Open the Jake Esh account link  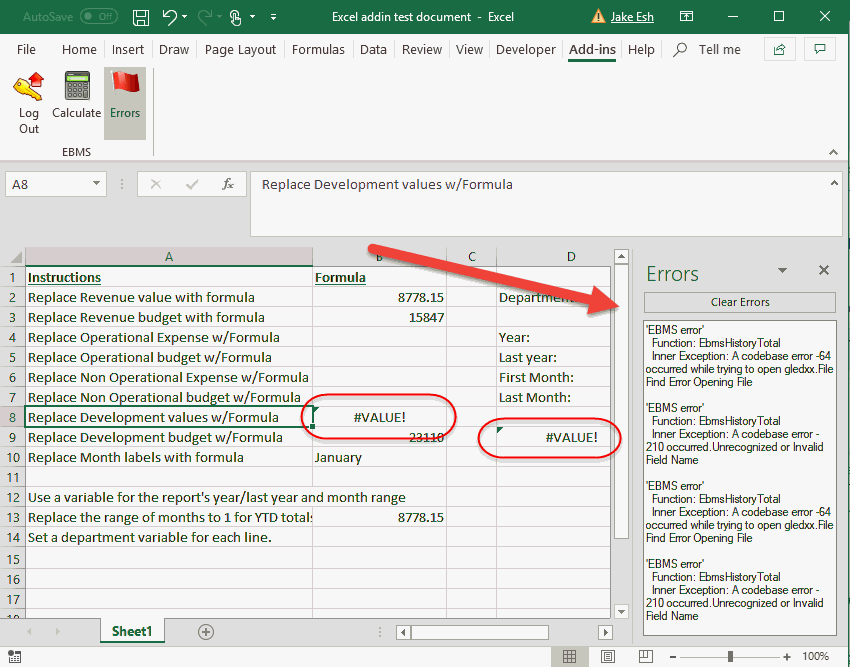click(632, 17)
